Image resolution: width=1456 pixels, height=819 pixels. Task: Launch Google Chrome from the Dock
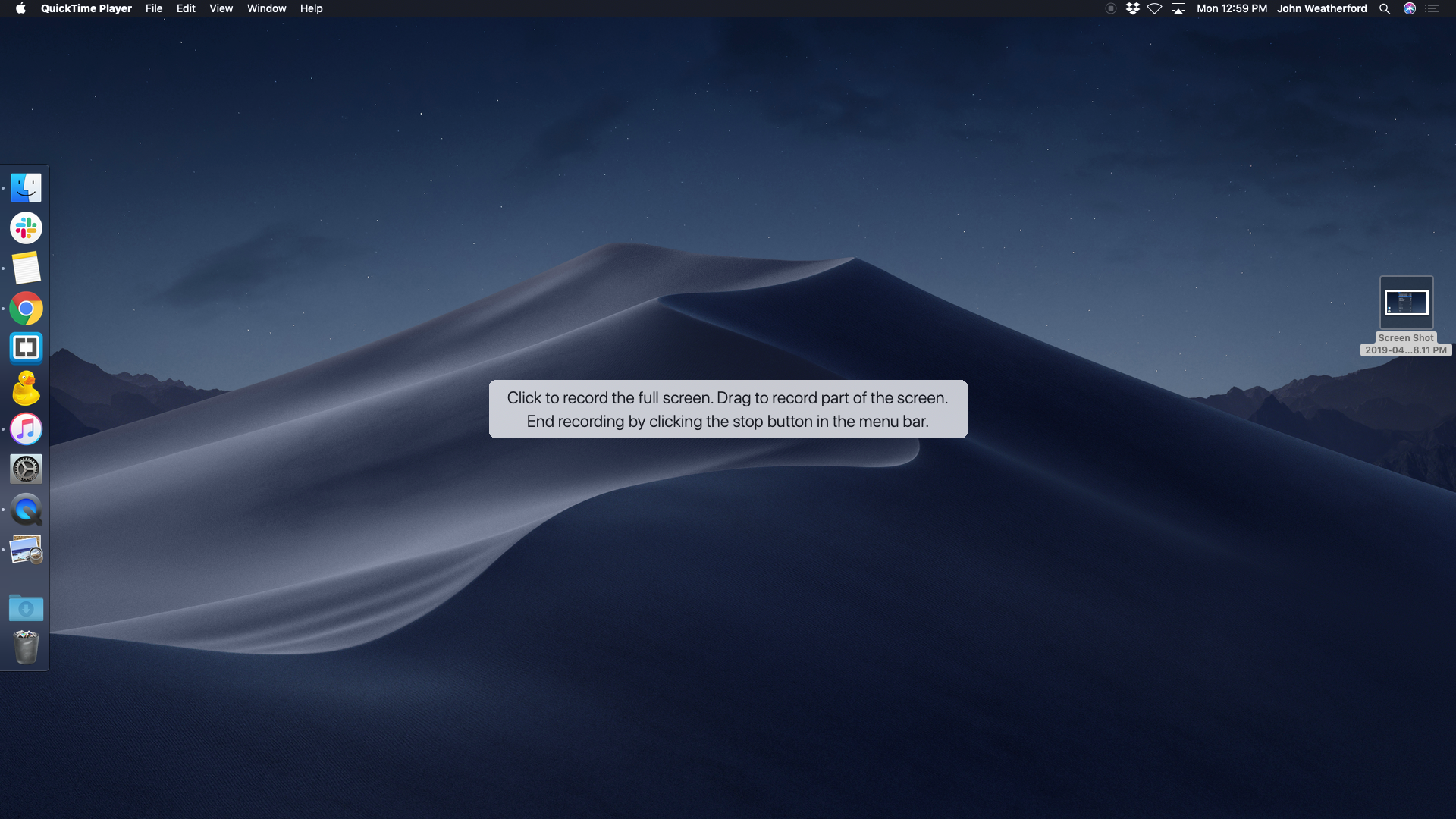tap(25, 309)
